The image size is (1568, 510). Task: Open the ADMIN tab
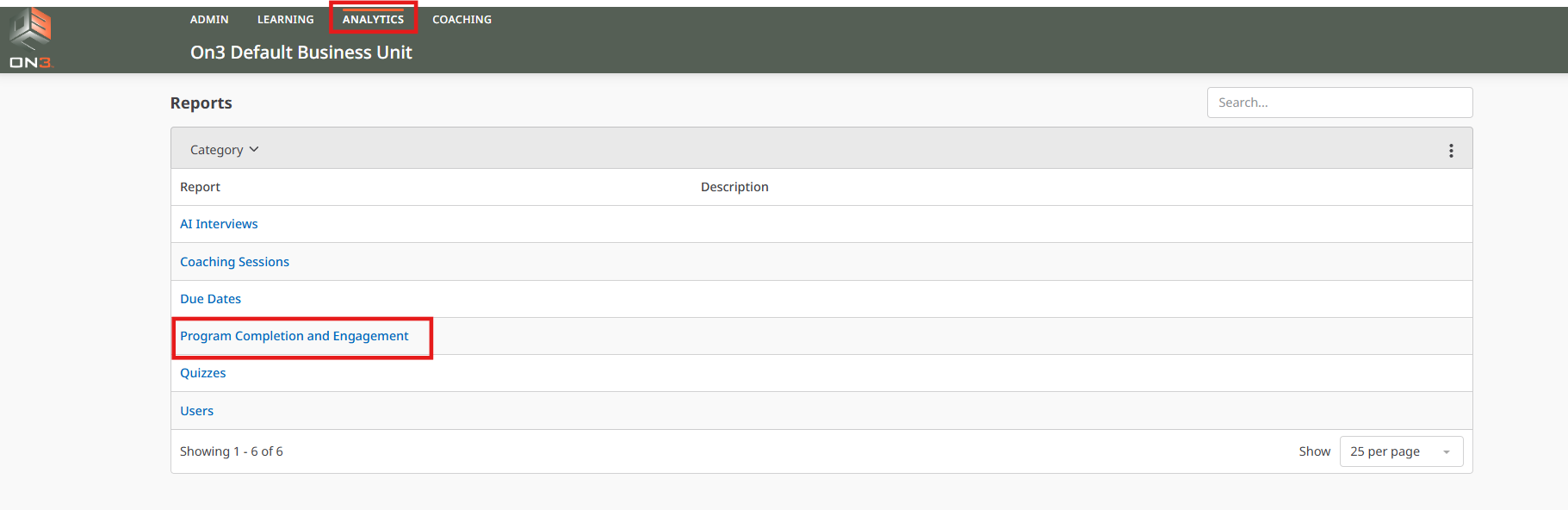[x=209, y=19]
